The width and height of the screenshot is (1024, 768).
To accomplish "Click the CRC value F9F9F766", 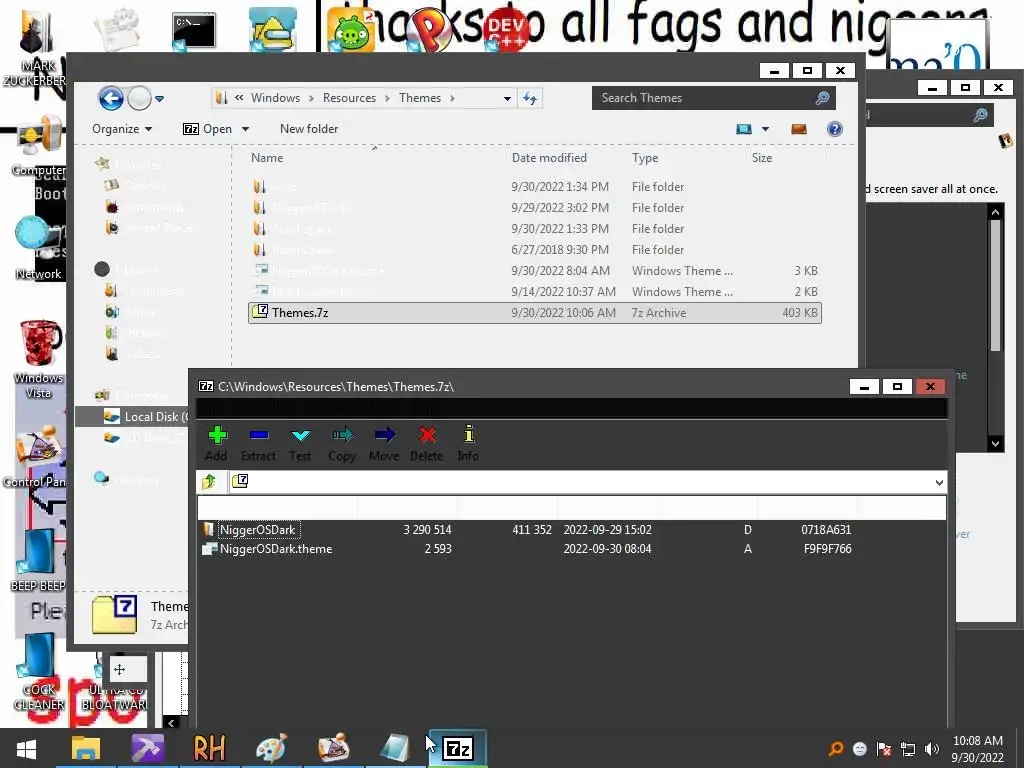I will coord(827,549).
